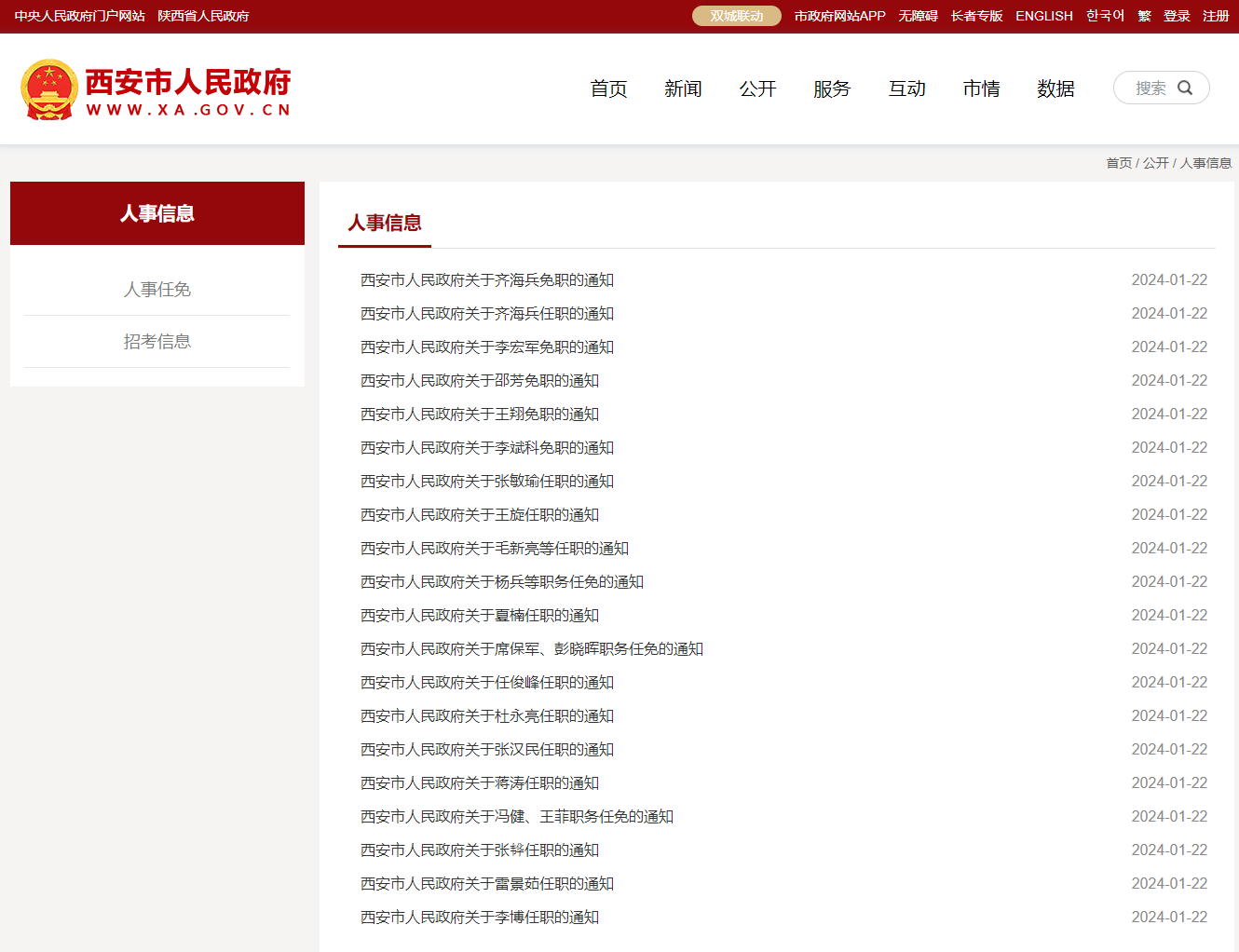Click the national emblem logo icon
Screen dimensions: 1239x952
coord(49,89)
